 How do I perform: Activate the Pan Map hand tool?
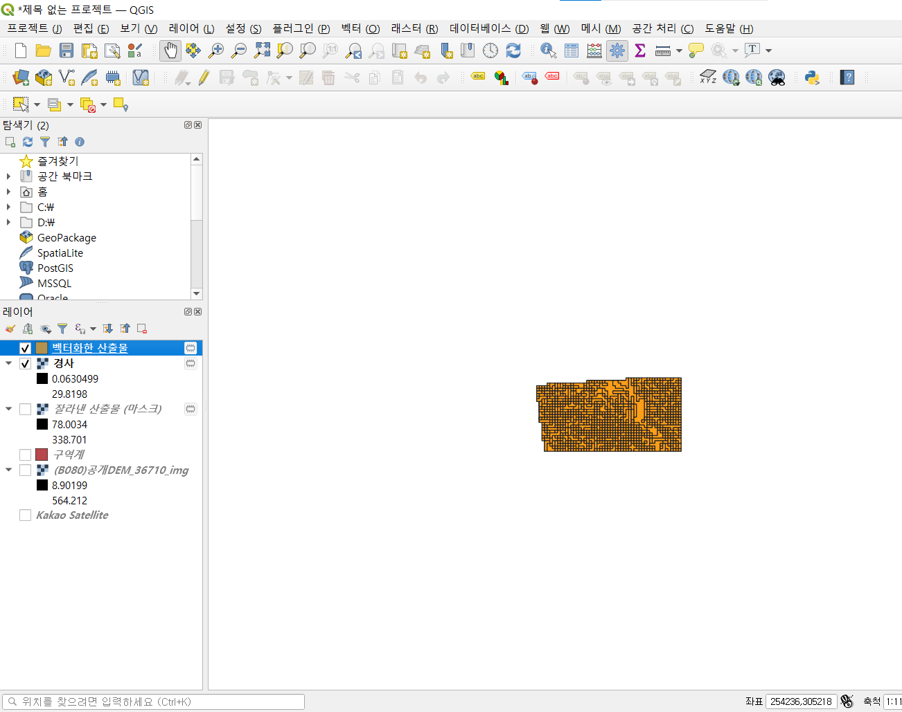coord(170,51)
